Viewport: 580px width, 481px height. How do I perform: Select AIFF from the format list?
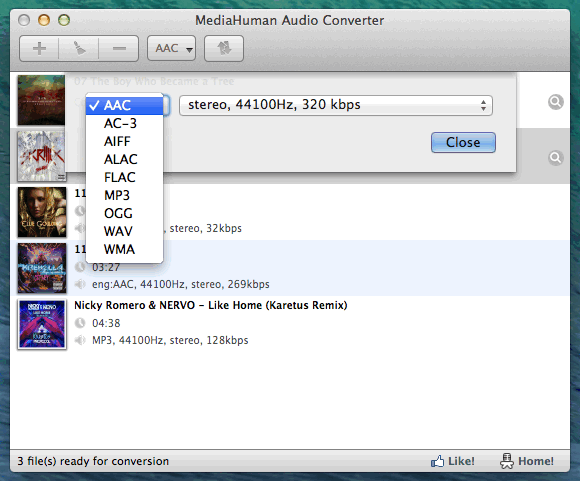(124, 141)
